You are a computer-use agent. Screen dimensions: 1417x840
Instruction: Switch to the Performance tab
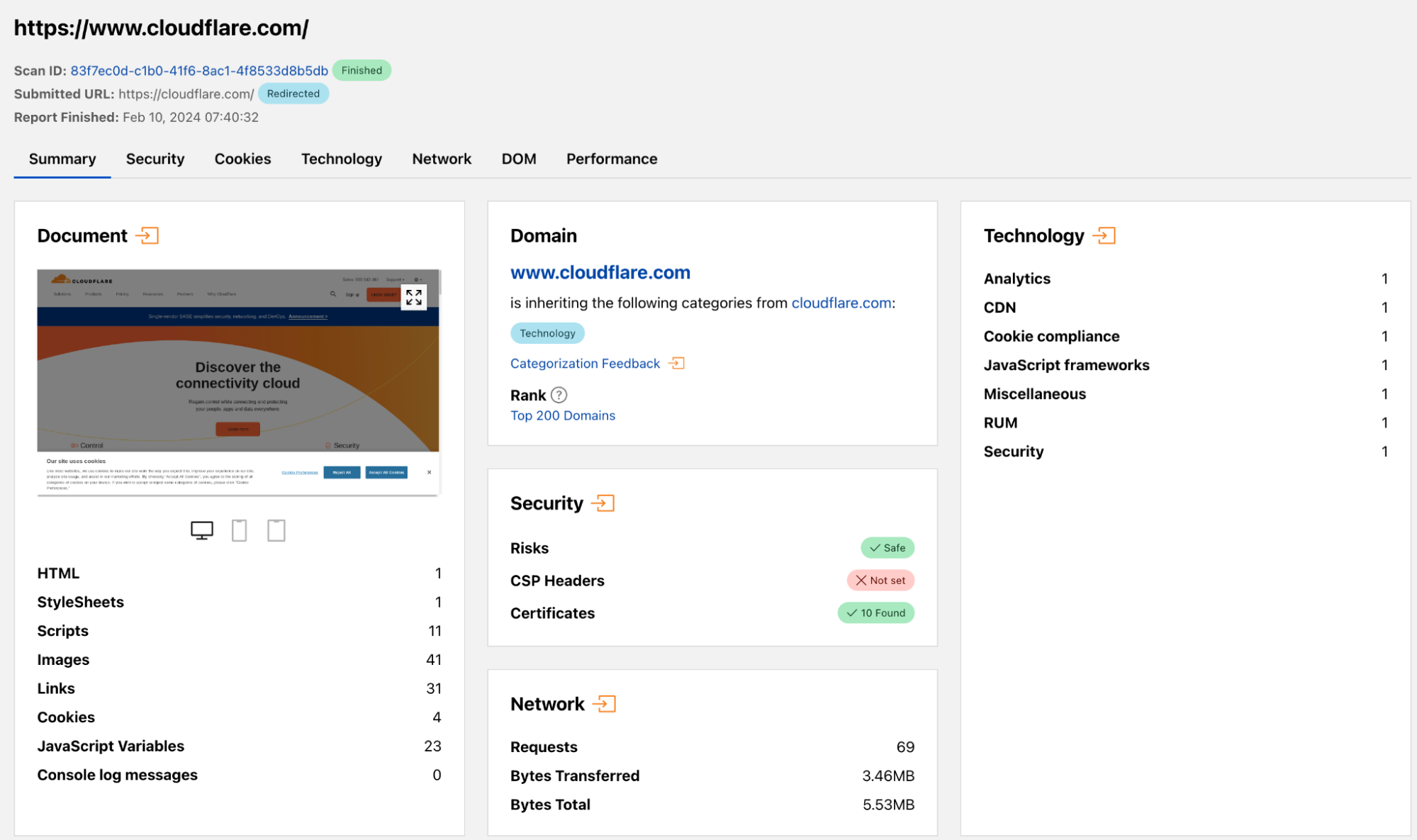coord(611,158)
